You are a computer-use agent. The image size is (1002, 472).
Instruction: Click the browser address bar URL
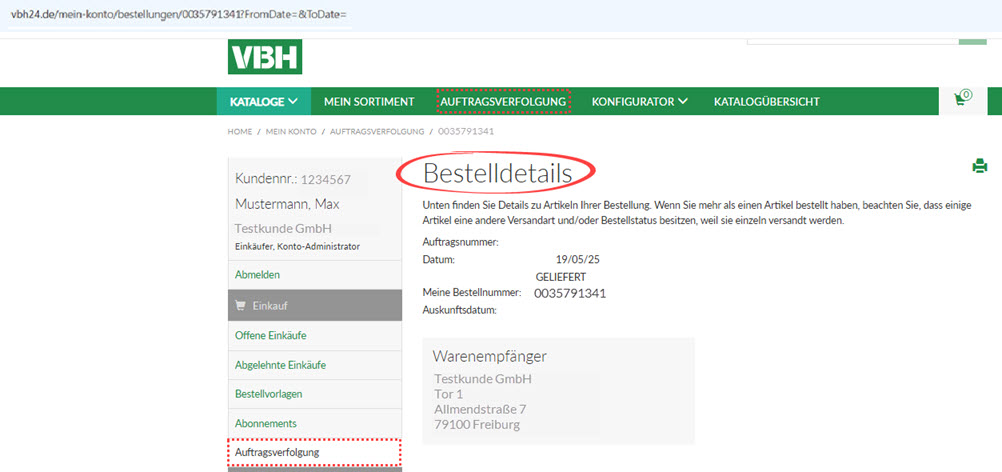[x=180, y=14]
